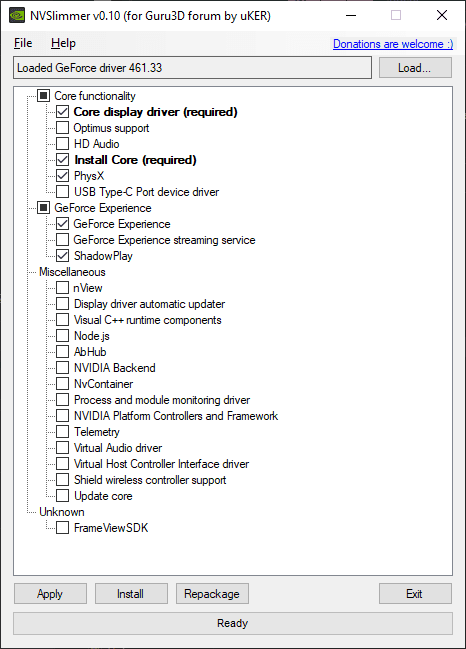Select the 'Telemetry' label text

pos(97,432)
